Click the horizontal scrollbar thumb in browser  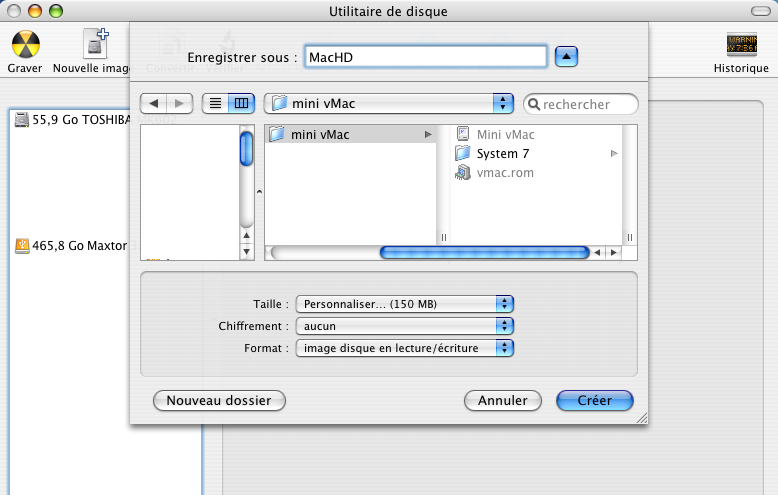tap(484, 252)
